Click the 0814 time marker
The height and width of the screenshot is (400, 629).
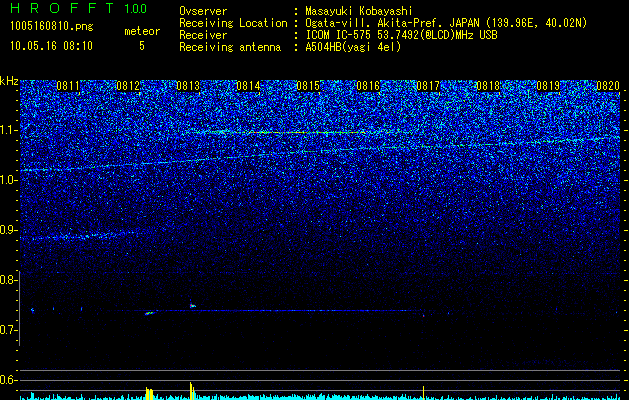(x=248, y=85)
